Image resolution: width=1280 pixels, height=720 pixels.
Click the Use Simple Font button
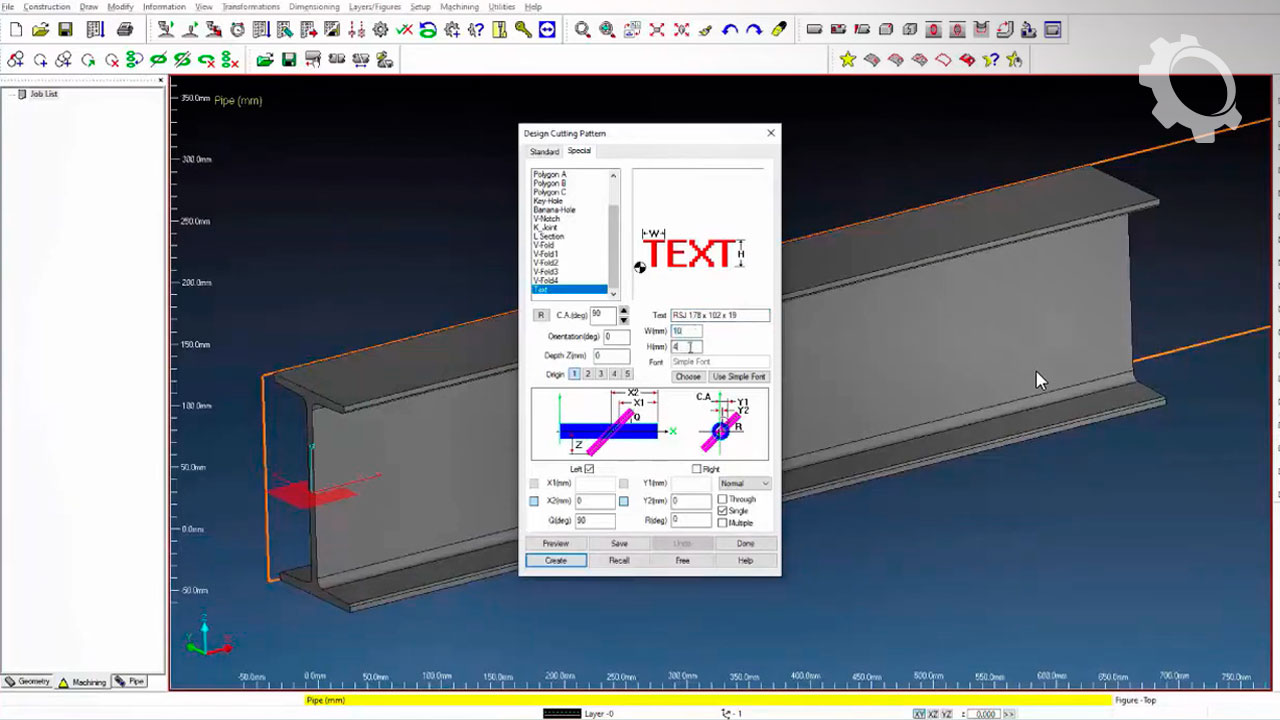pyautogui.click(x=739, y=377)
